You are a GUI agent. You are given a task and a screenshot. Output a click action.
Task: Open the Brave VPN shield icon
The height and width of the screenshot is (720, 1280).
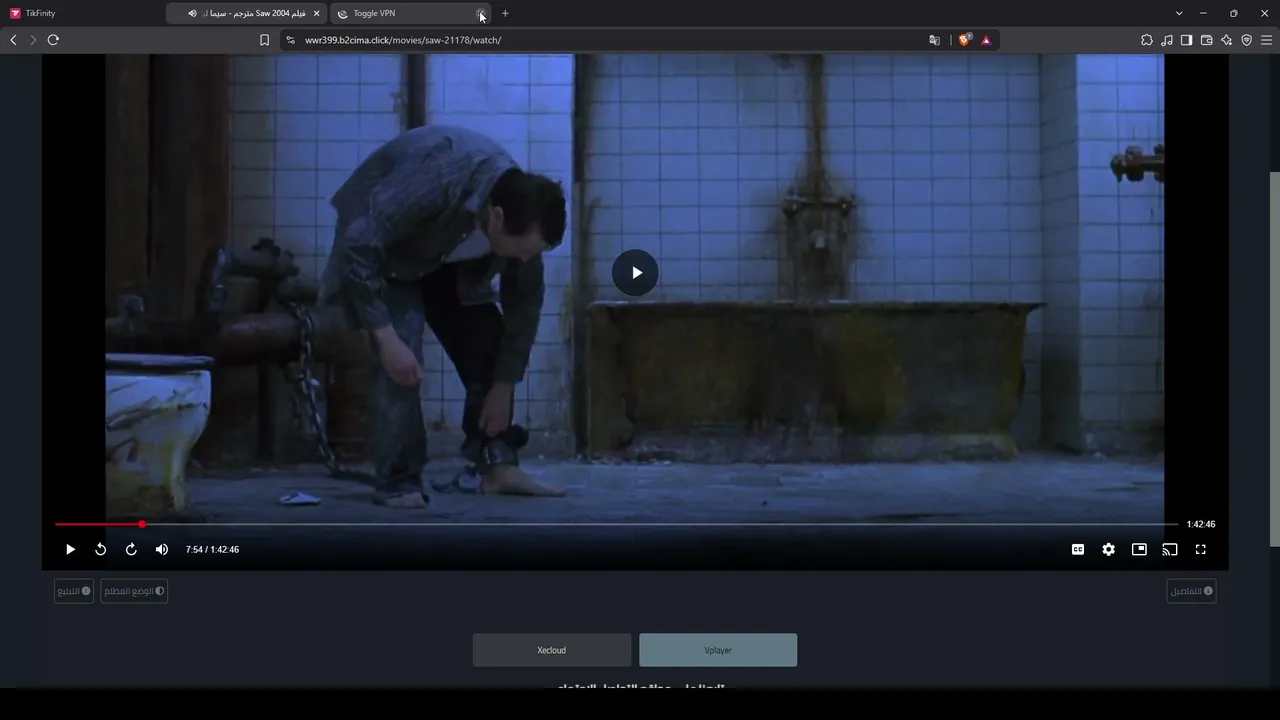coord(1246,40)
